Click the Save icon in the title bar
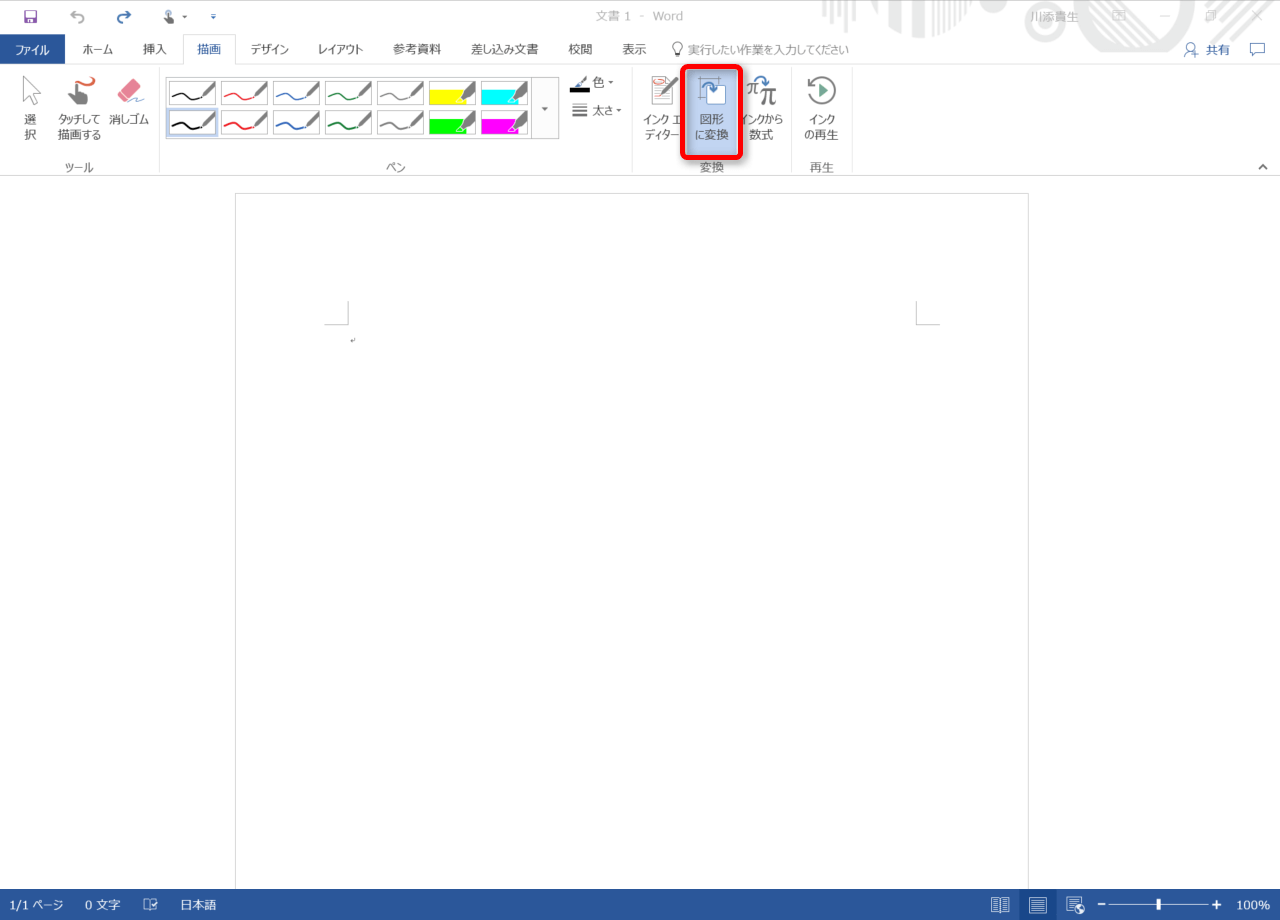Image resolution: width=1280 pixels, height=920 pixels. (x=30, y=16)
